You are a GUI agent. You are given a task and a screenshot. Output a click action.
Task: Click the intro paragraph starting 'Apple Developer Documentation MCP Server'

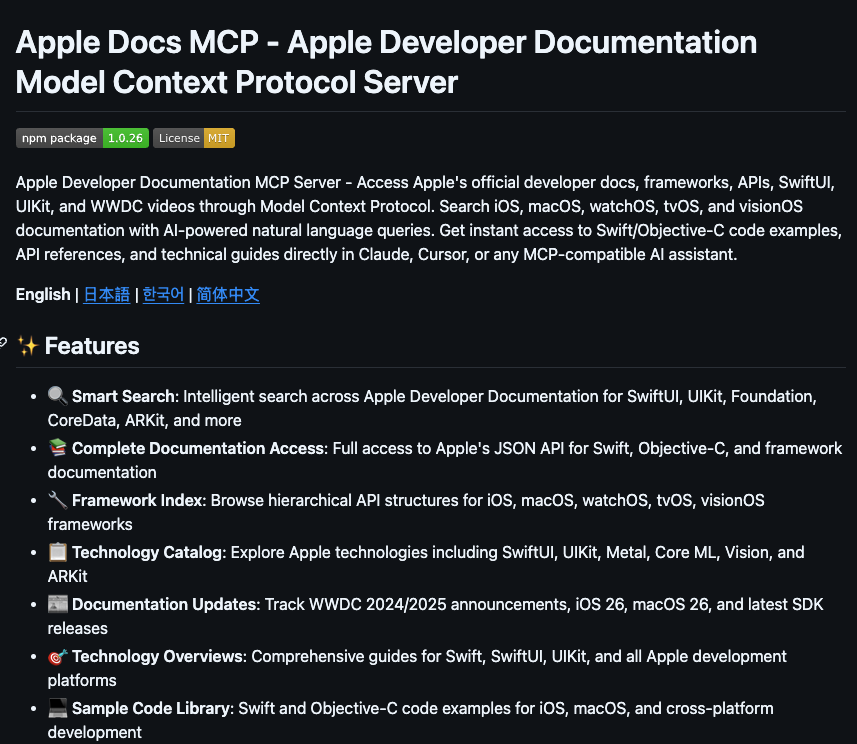[x=428, y=218]
